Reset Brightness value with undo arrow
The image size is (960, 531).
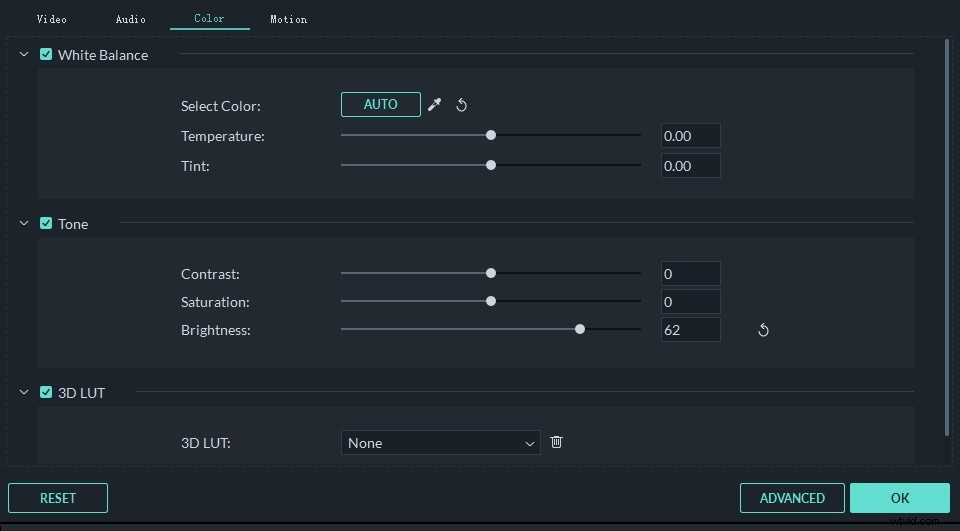(x=763, y=330)
